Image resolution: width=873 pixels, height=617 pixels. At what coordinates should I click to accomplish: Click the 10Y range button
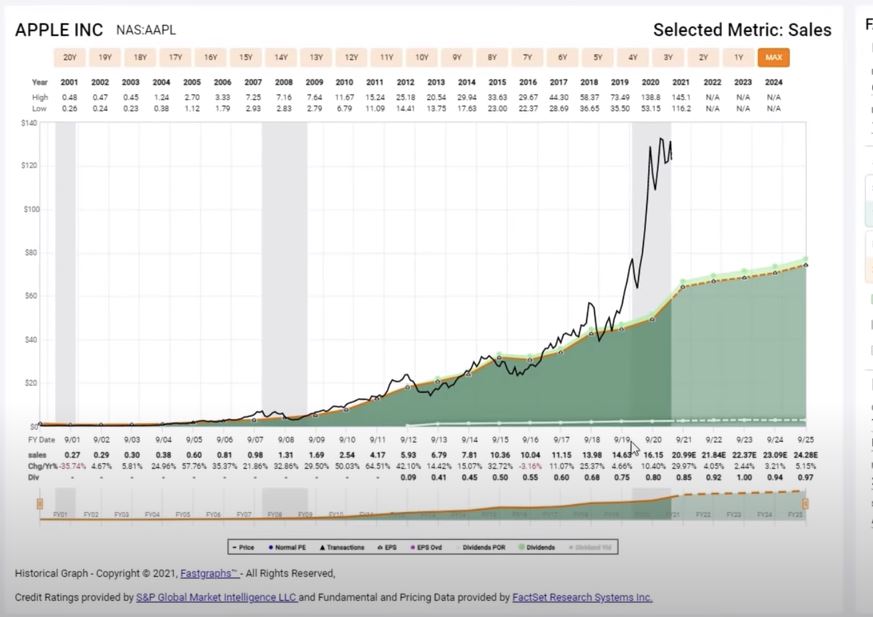(422, 57)
